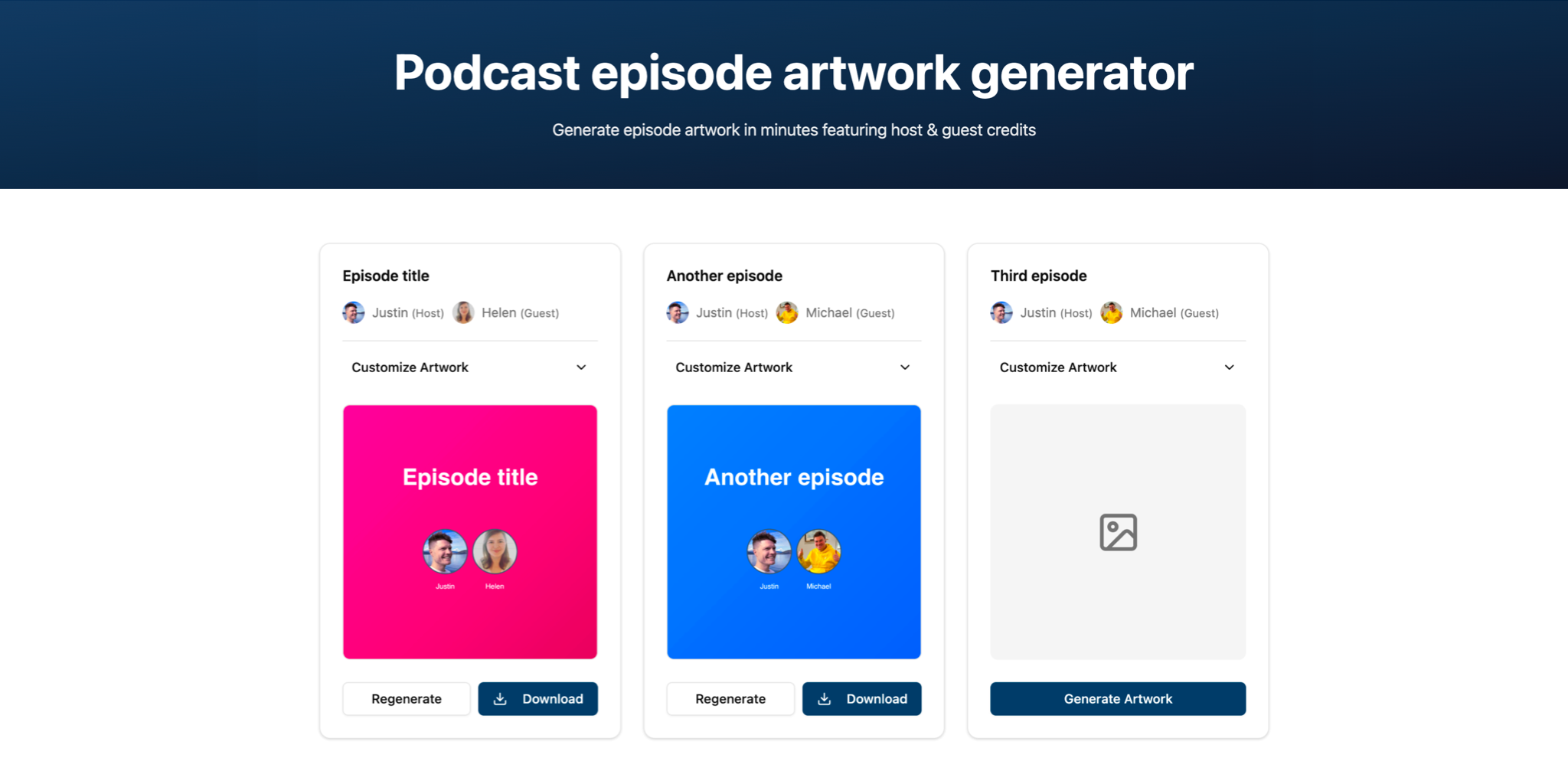The height and width of the screenshot is (784, 1568).
Task: Click Justin's host avatar in Third episode card
Action: [x=1001, y=312]
